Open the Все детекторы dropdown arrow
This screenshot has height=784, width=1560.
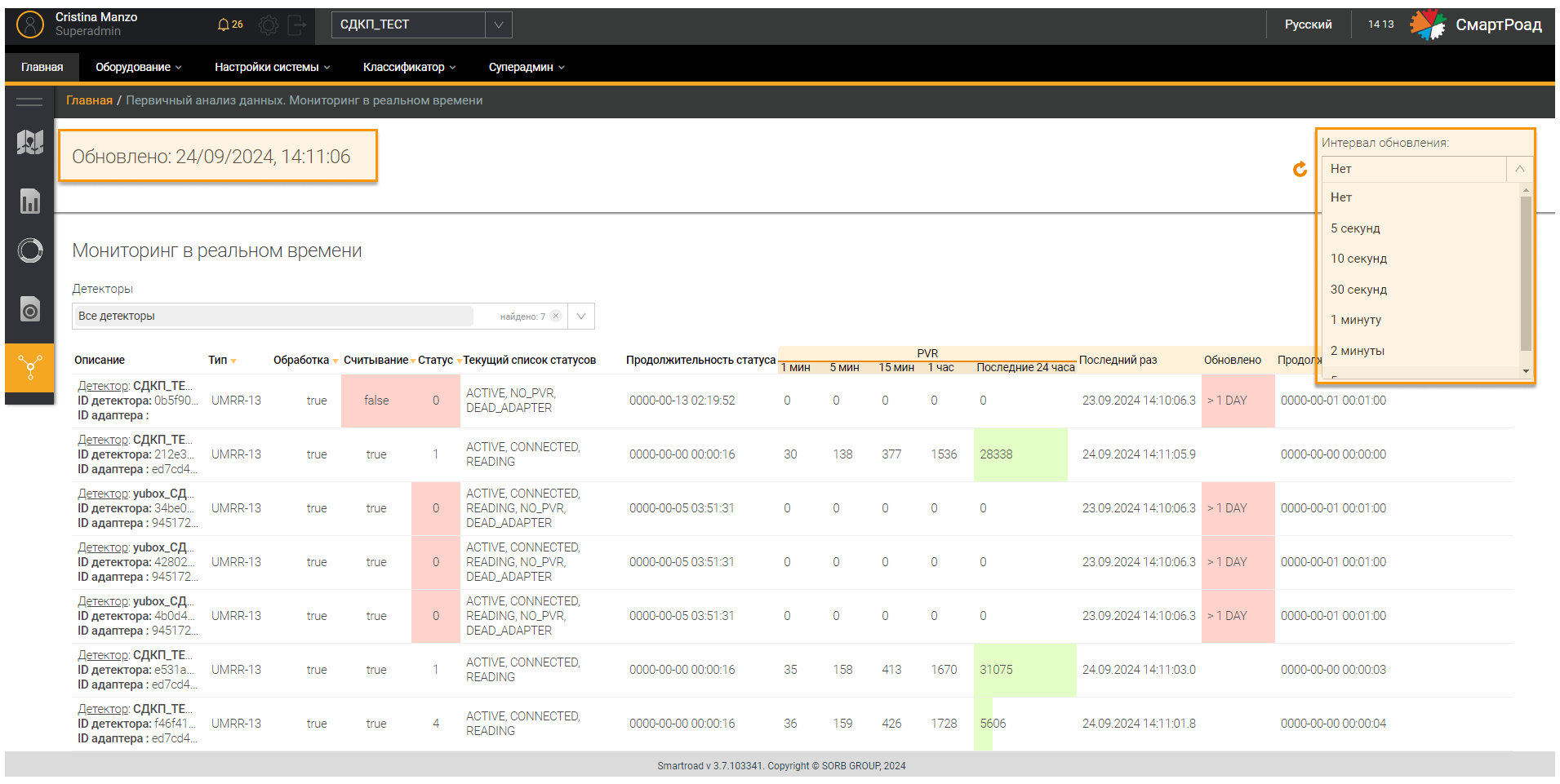pos(581,317)
